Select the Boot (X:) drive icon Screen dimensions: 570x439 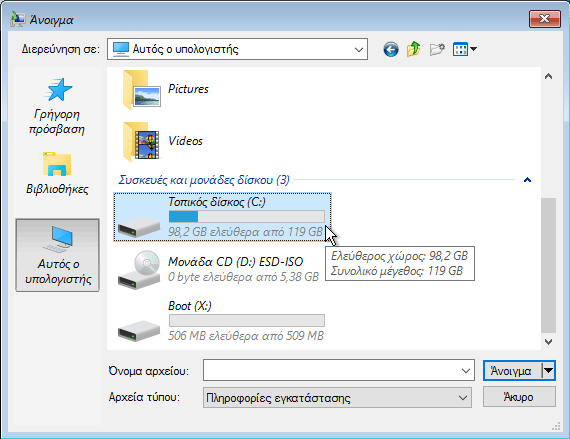click(x=139, y=330)
